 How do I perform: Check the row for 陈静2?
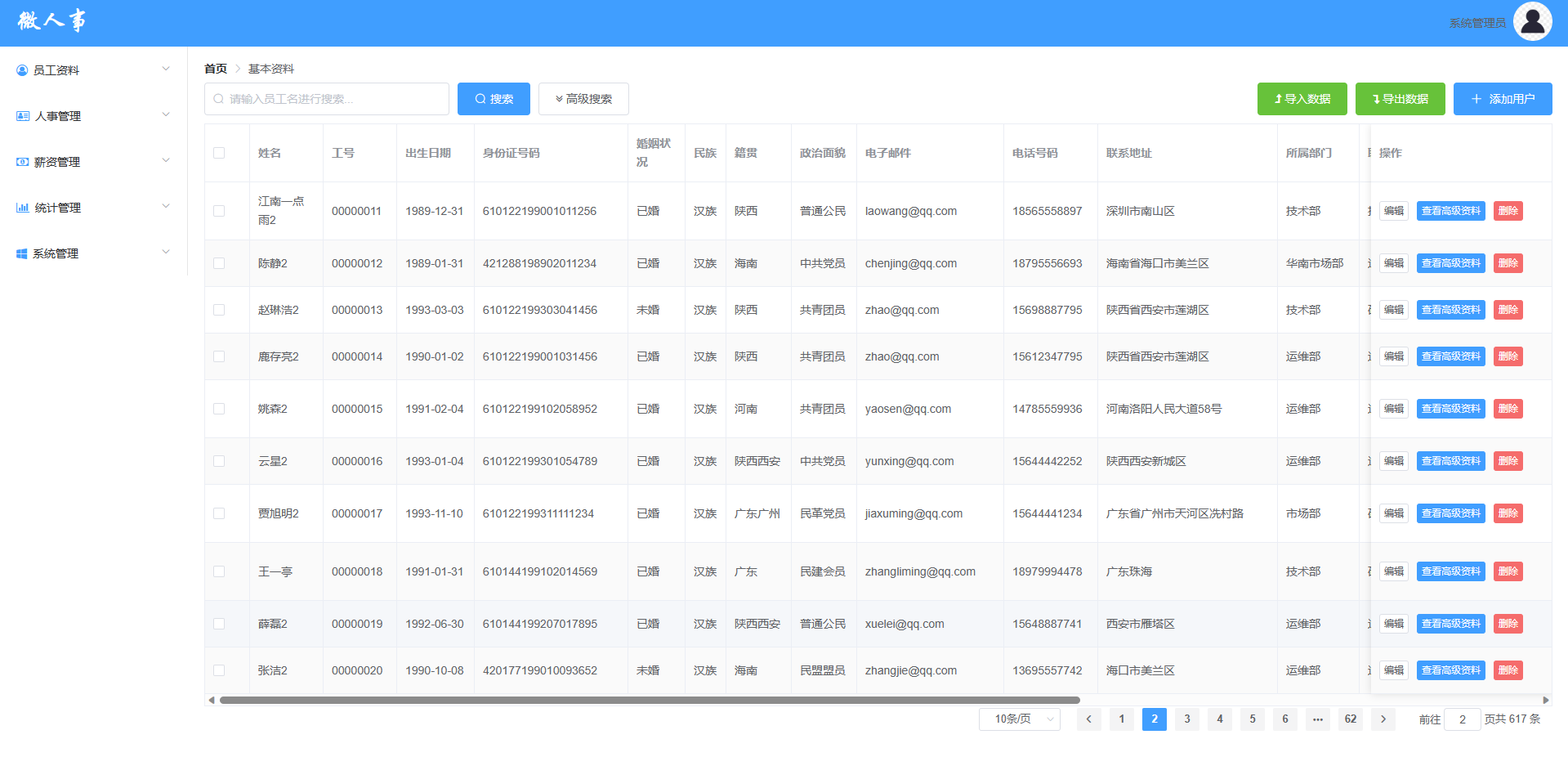[219, 263]
